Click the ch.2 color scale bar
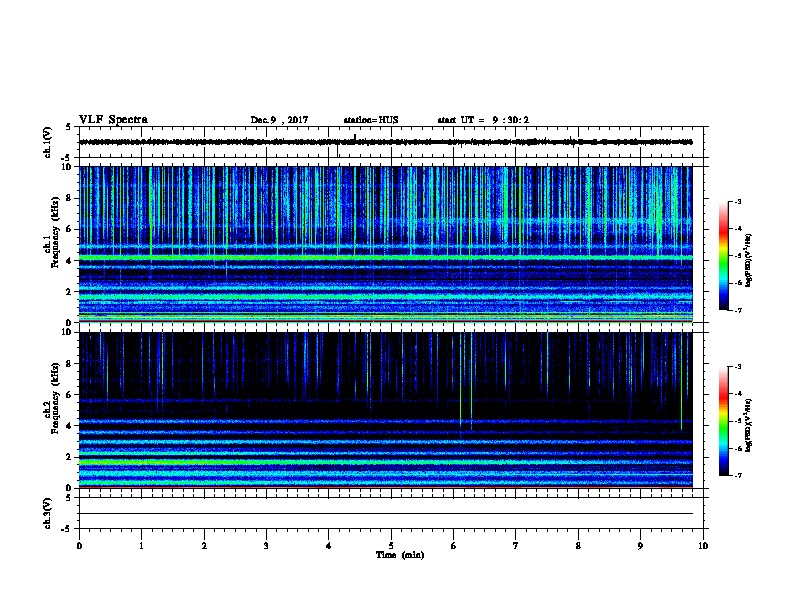The width and height of the screenshot is (792, 612). click(723, 421)
